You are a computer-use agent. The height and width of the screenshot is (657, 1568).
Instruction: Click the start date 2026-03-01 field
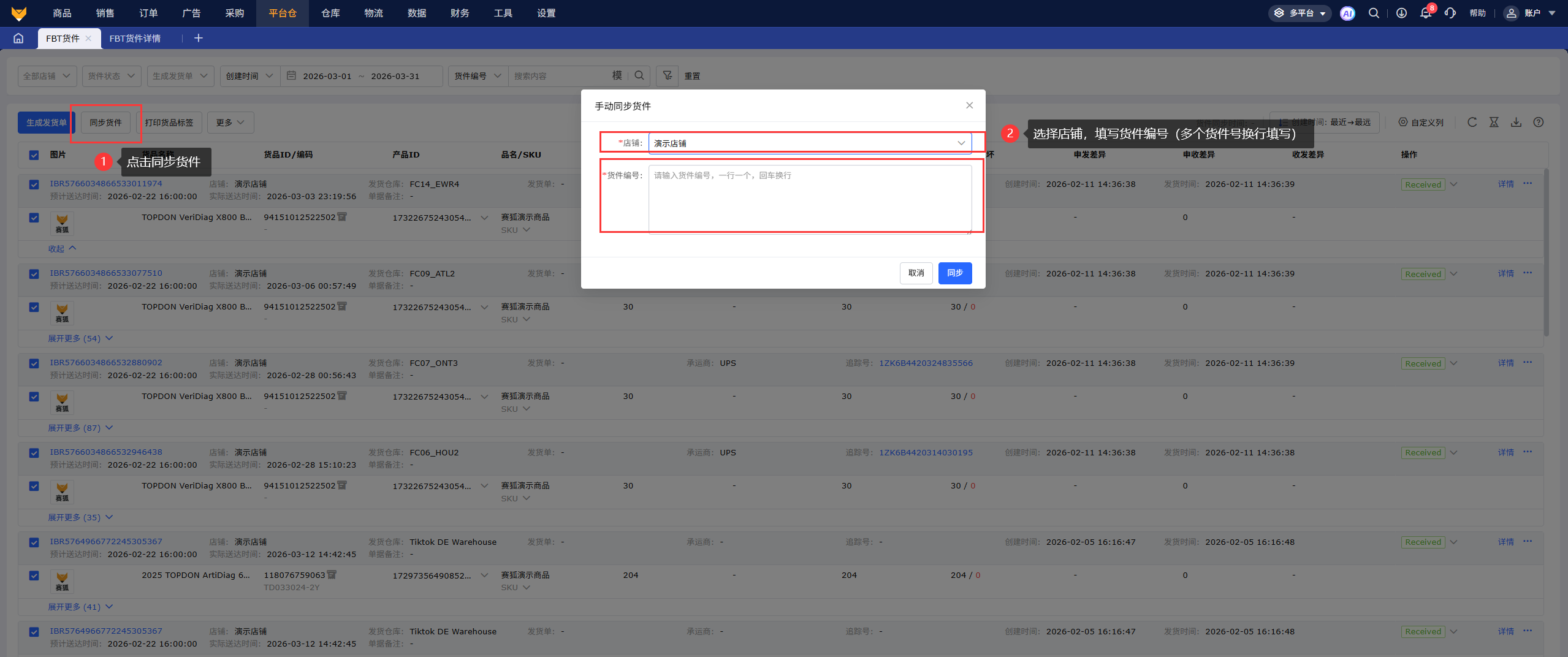(x=327, y=76)
